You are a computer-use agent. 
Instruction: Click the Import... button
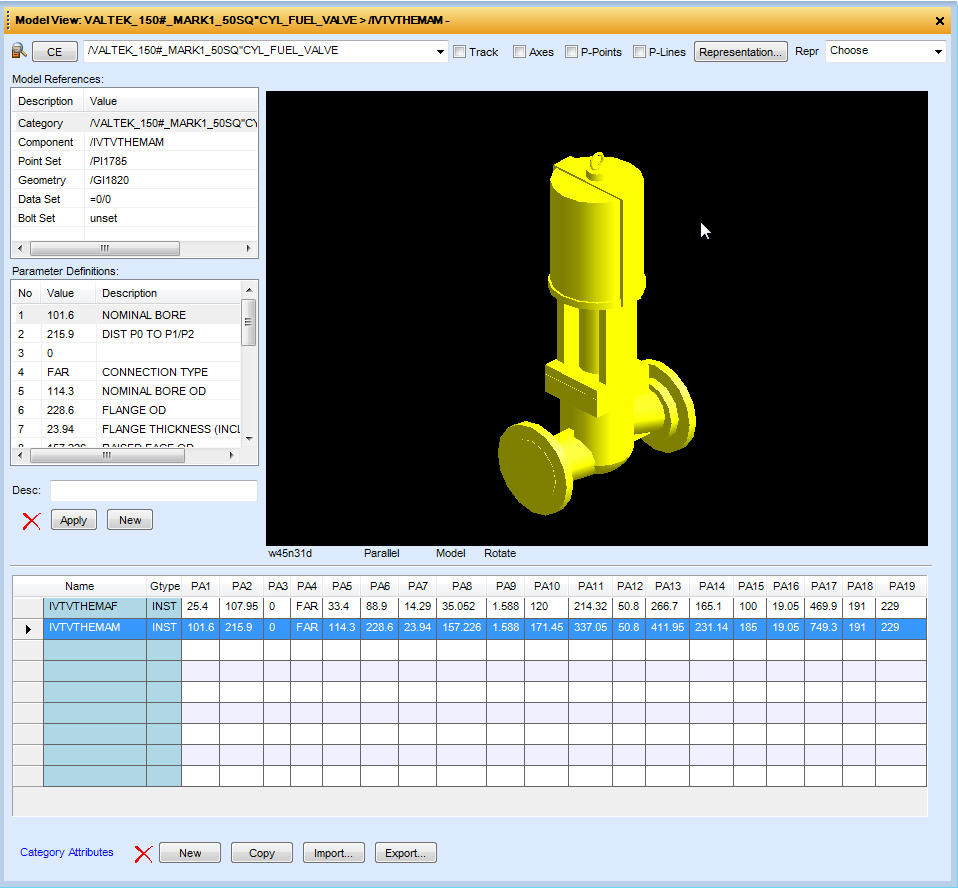[x=333, y=853]
